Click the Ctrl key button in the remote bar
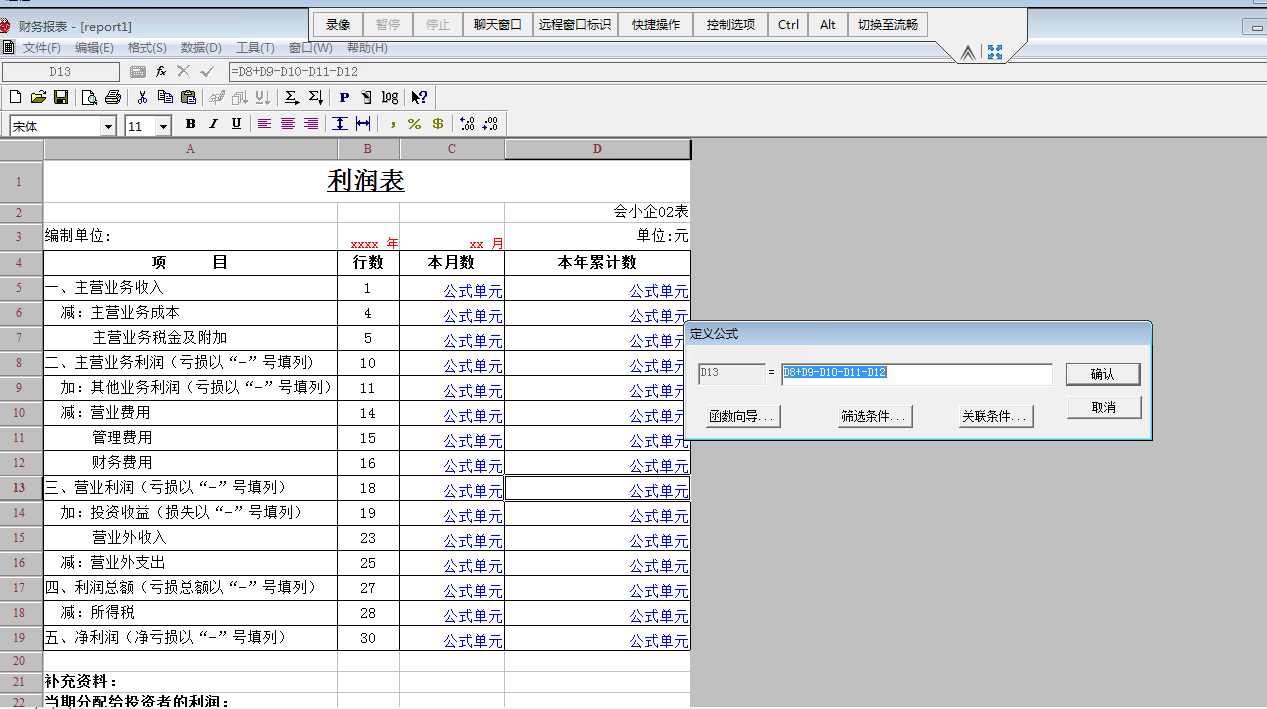The height and width of the screenshot is (709, 1267). point(789,25)
